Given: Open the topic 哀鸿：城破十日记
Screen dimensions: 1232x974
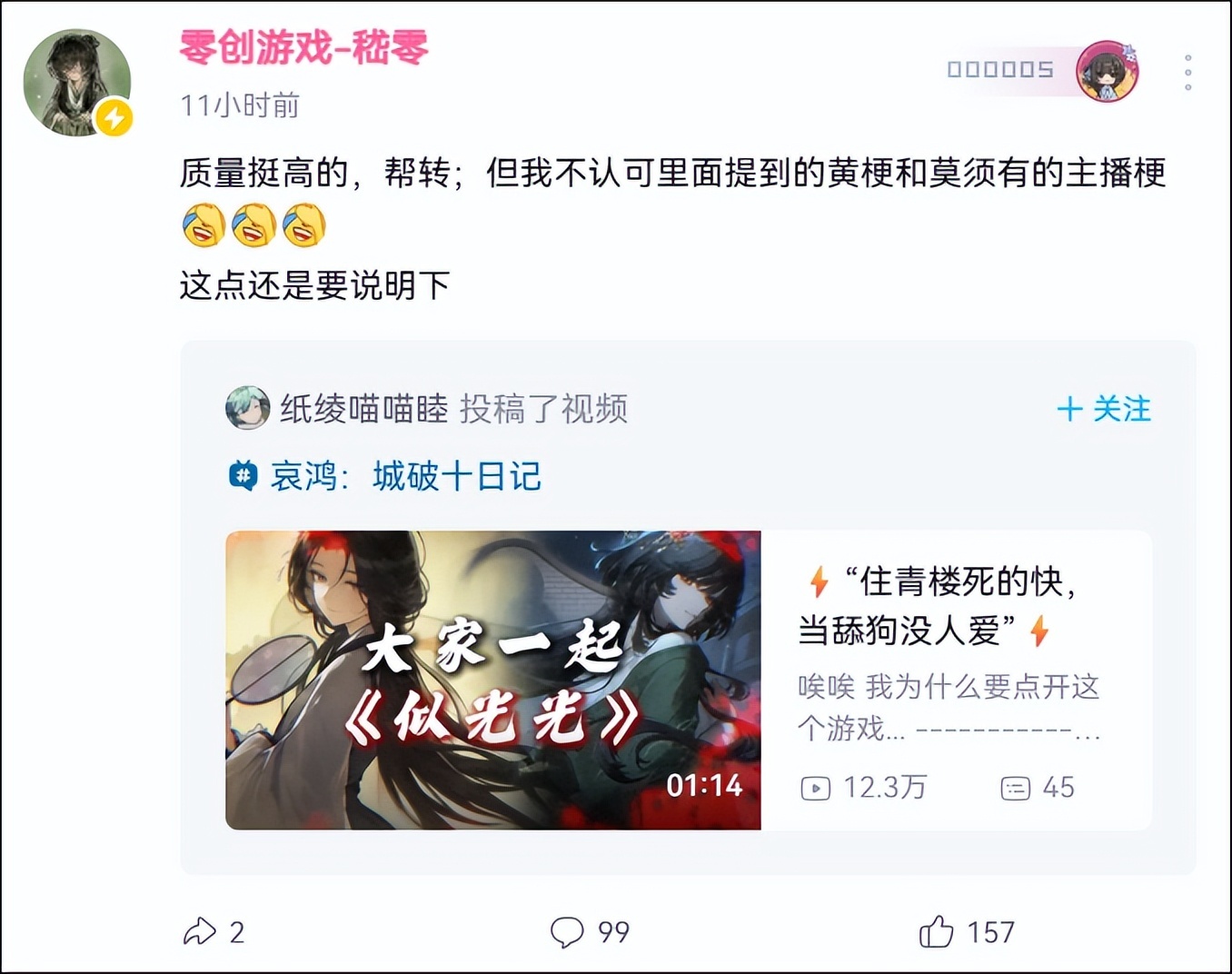Looking at the screenshot, I should [x=406, y=476].
